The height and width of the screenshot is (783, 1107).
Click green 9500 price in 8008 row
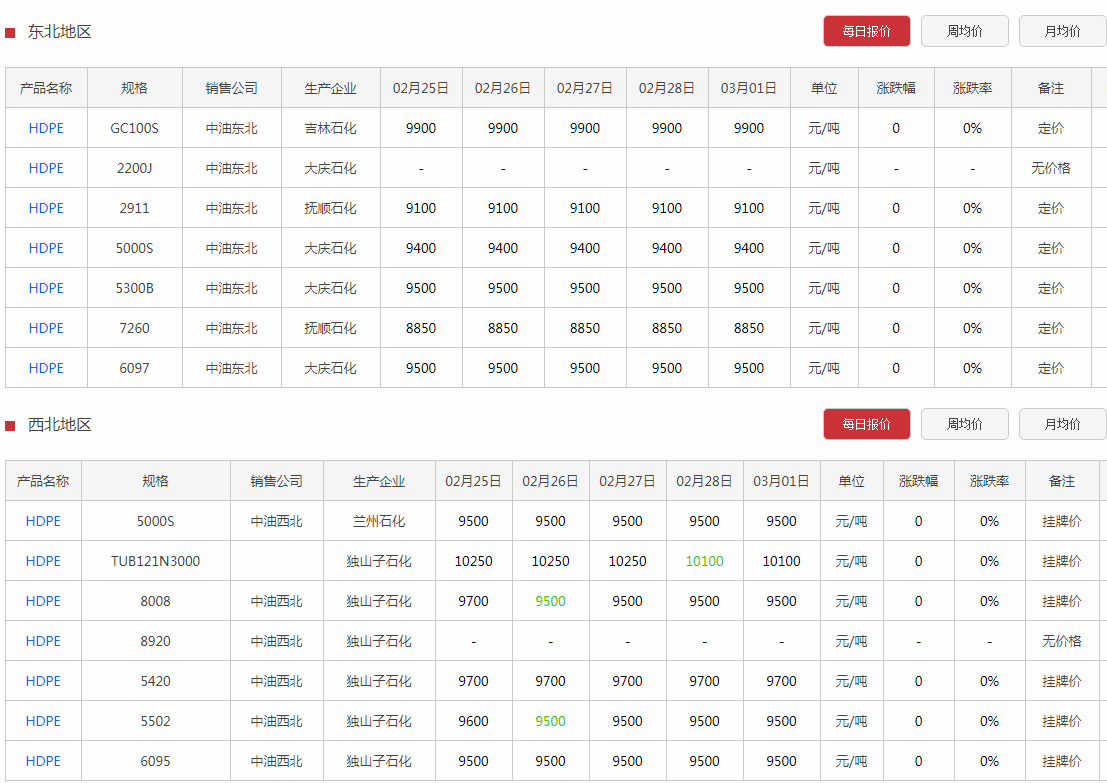click(550, 602)
